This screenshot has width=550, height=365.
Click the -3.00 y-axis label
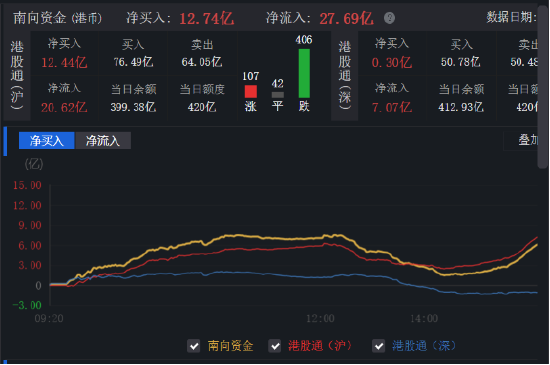(x=27, y=305)
